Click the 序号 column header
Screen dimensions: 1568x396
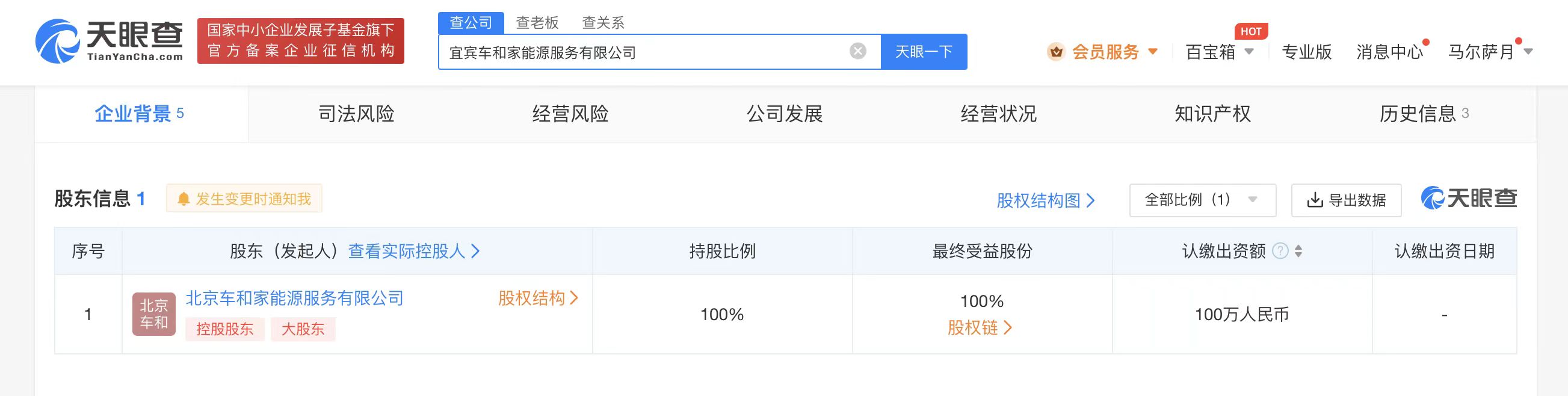pyautogui.click(x=88, y=251)
